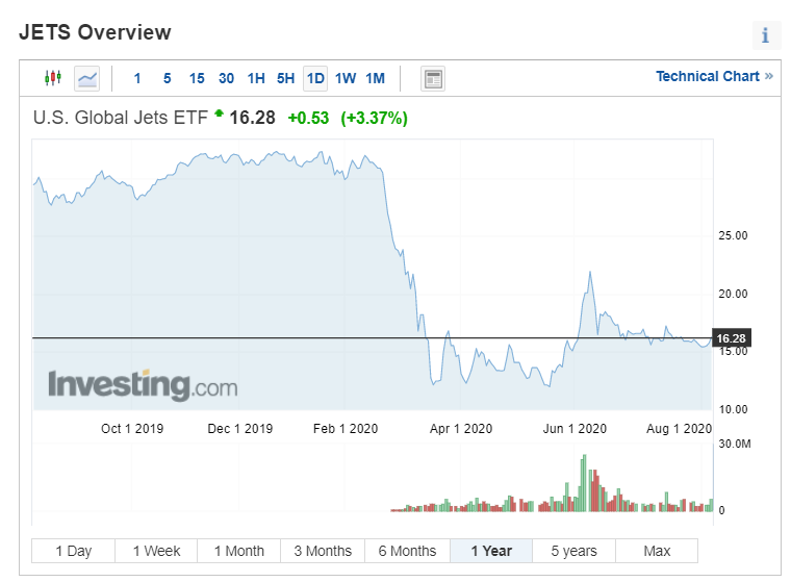Set interval to 15 minutes
Screen dimensions: 791x582
(x=197, y=79)
